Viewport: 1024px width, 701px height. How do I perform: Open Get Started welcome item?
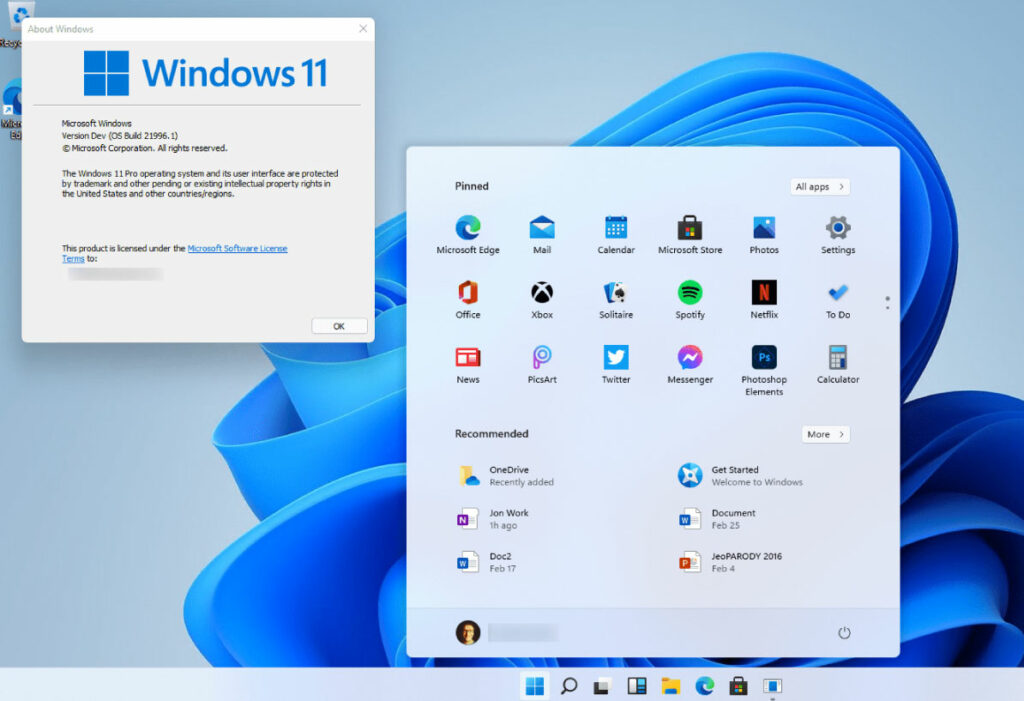tap(740, 476)
